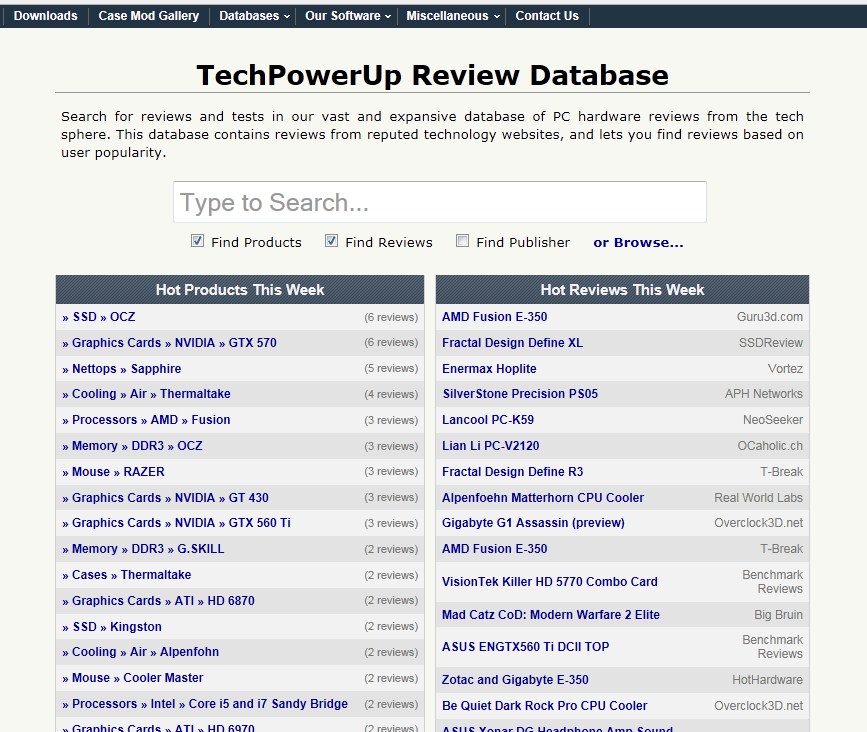The height and width of the screenshot is (732, 867).
Task: Open the Lancool PC-K59 review
Action: pos(488,420)
